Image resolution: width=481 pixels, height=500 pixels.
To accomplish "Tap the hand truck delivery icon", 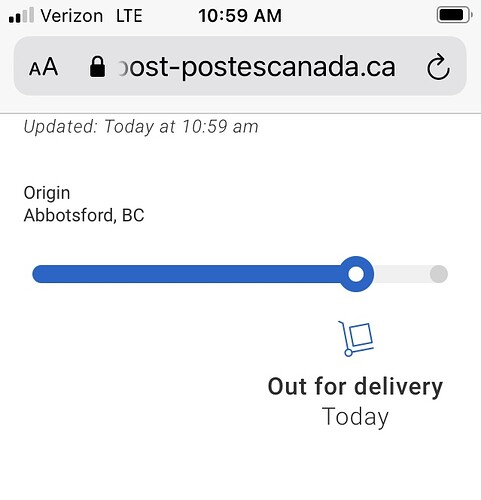I will (356, 338).
